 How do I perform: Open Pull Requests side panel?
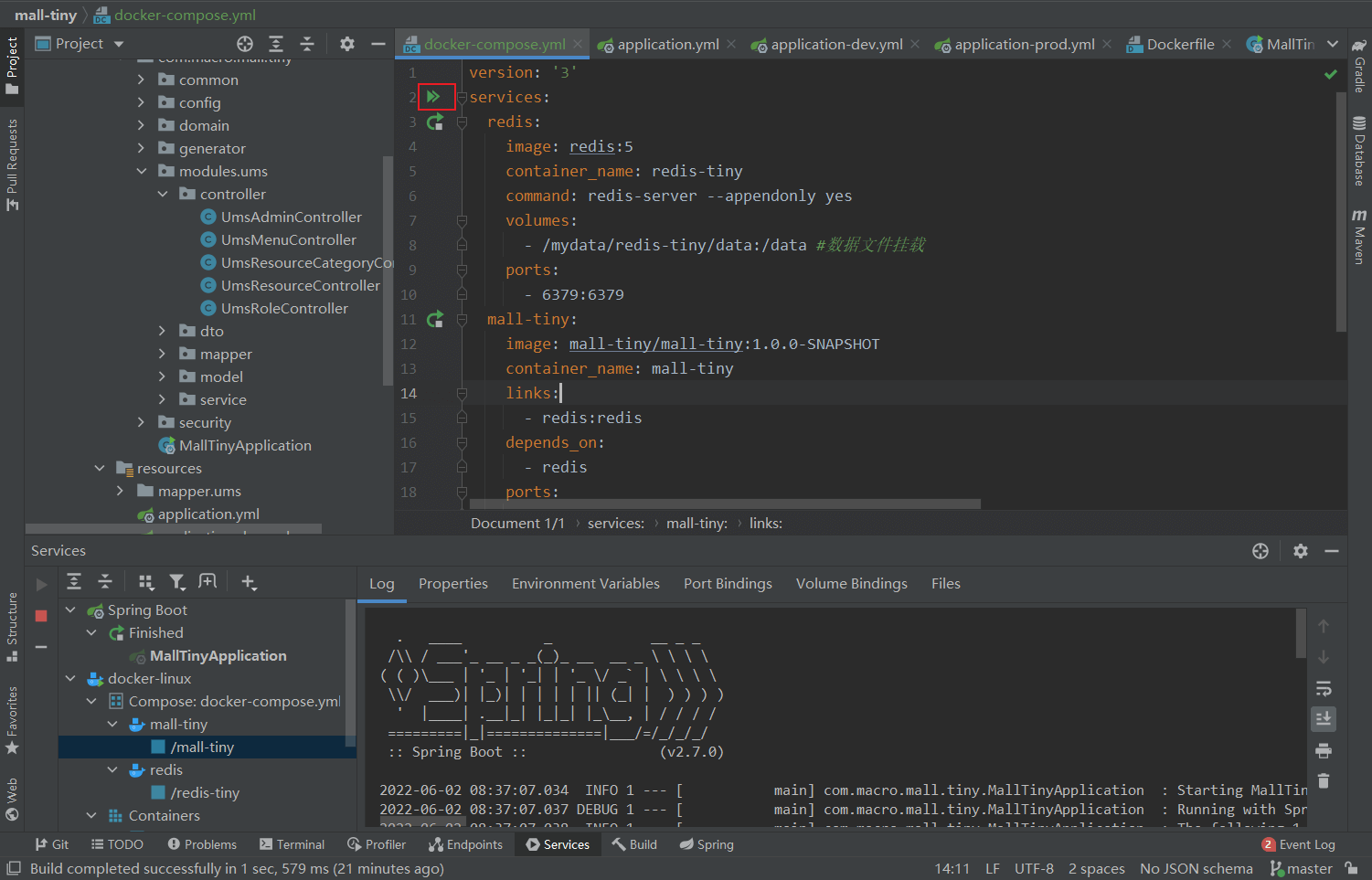(x=12, y=164)
